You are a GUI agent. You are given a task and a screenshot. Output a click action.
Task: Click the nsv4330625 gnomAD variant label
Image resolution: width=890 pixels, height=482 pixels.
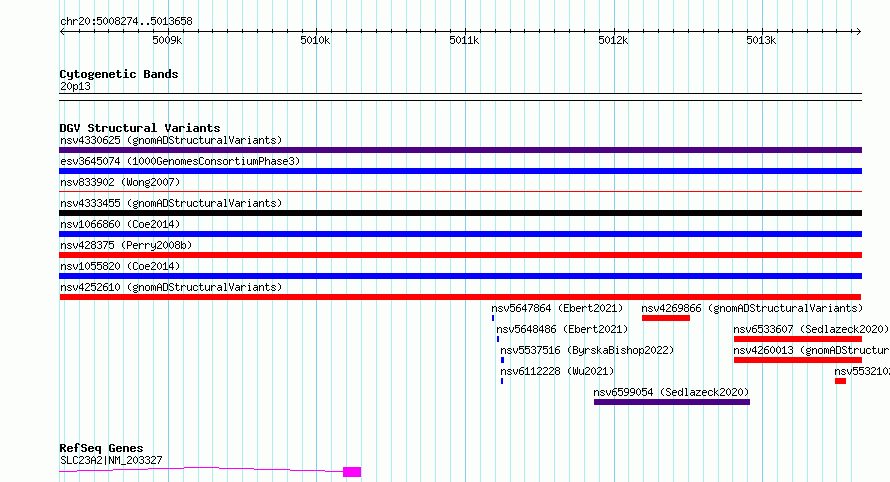pos(171,140)
